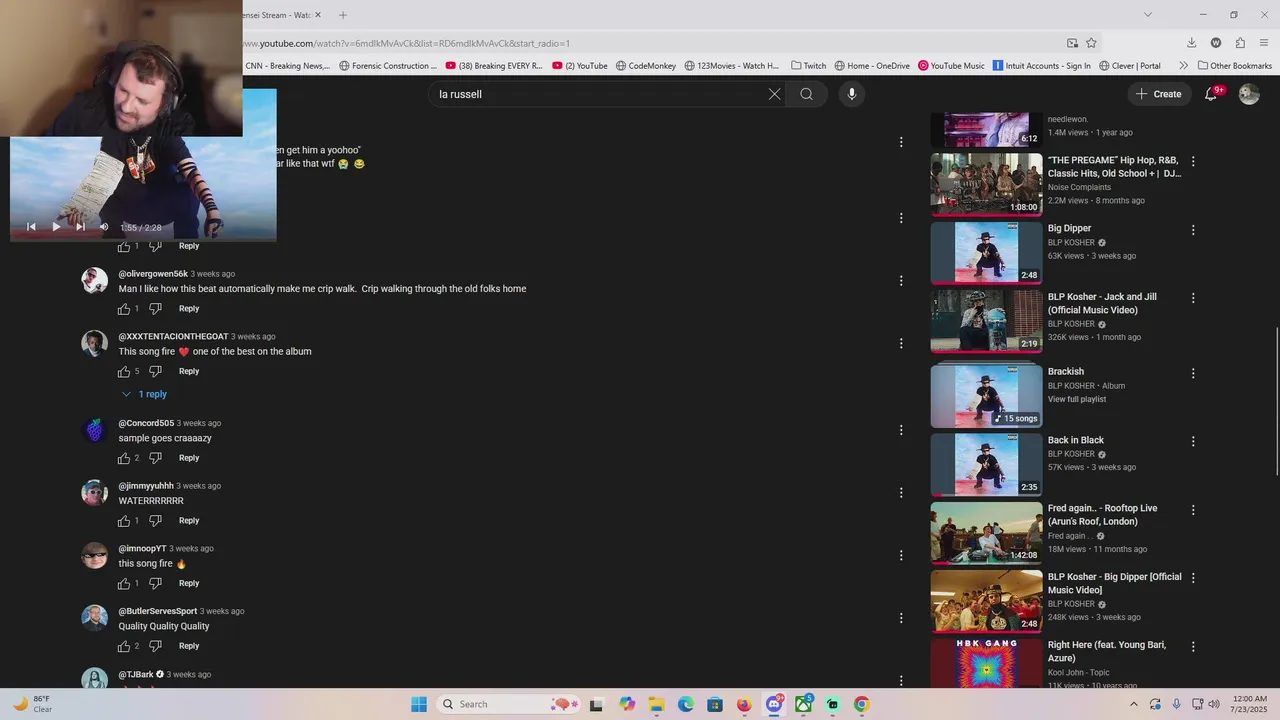Open browser downloads
1280x720 pixels.
1191,43
